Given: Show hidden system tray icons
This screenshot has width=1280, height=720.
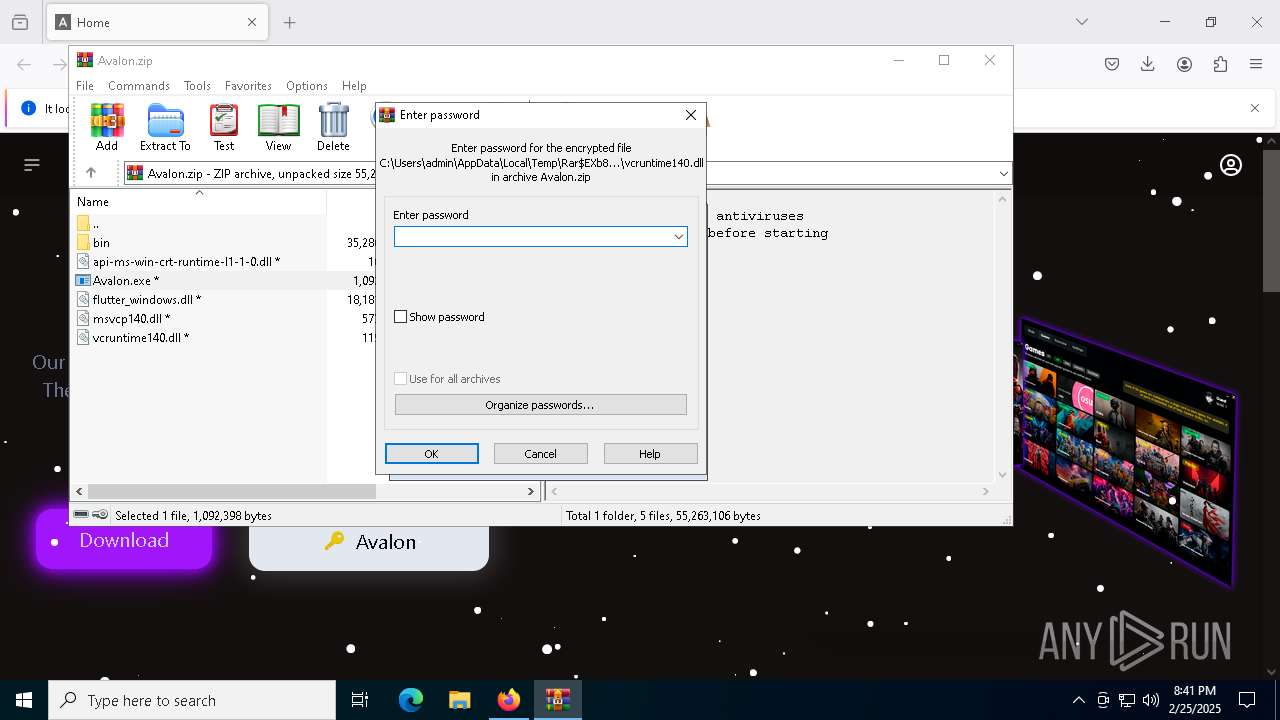Looking at the screenshot, I should click(1078, 700).
